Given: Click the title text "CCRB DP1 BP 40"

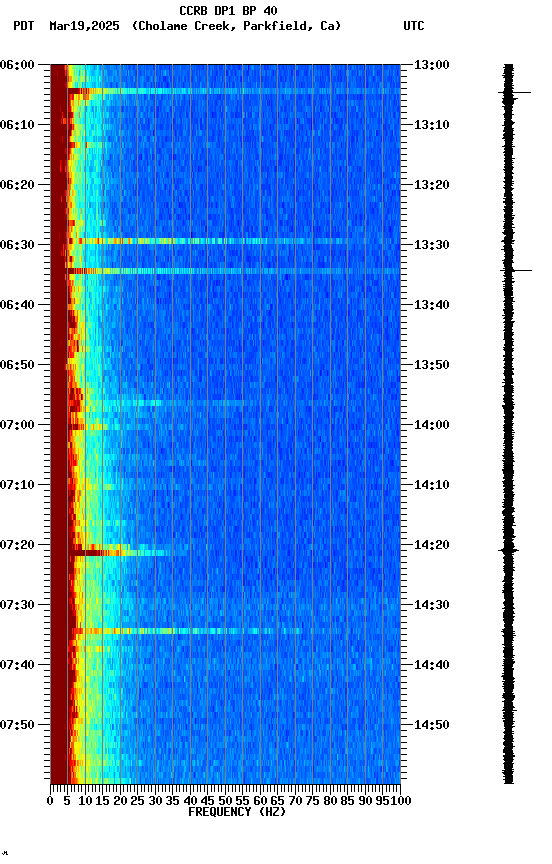Looking at the screenshot, I should click(228, 10).
